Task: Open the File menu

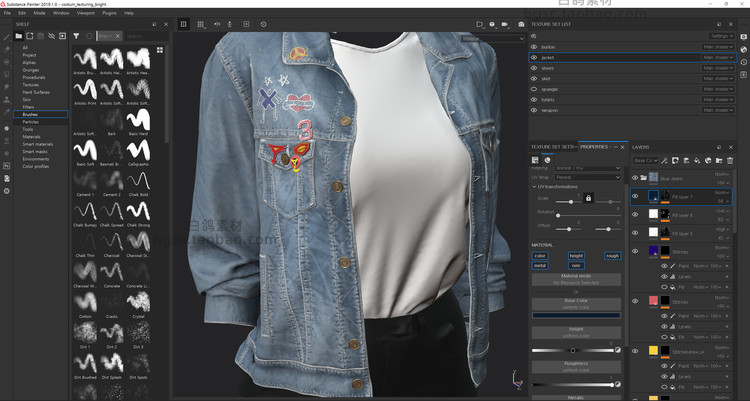Action: tap(7, 13)
